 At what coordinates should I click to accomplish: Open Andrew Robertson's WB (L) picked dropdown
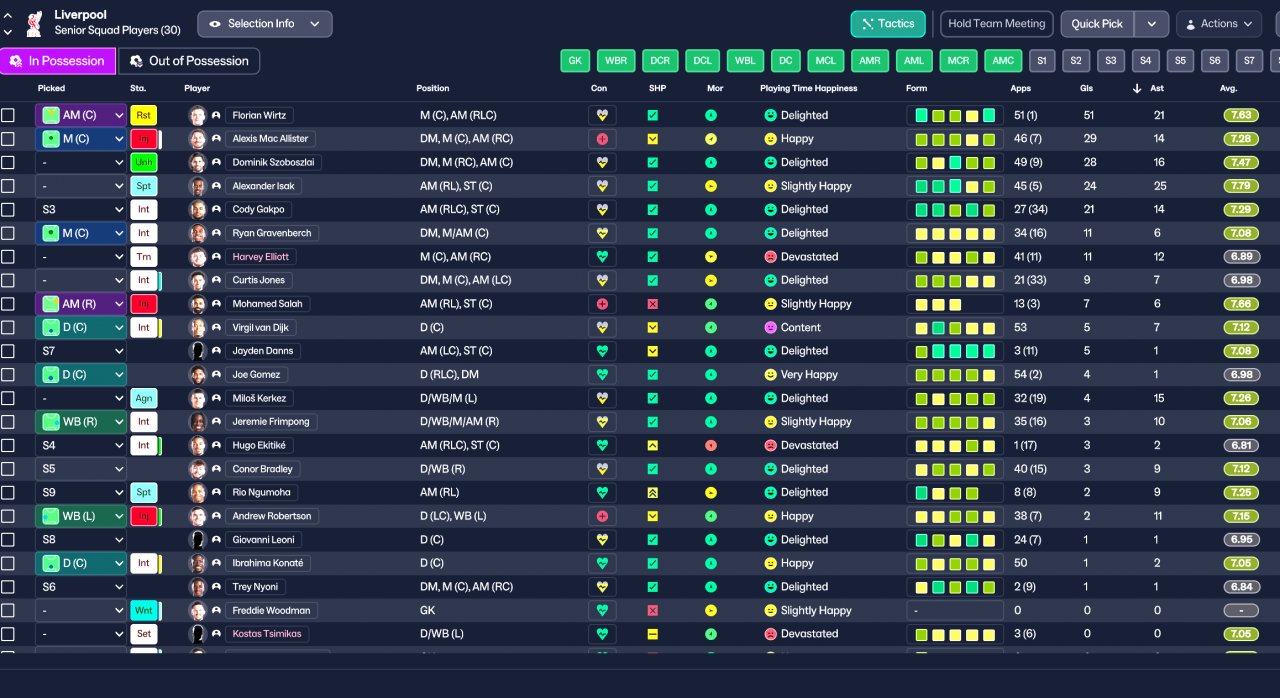pos(81,516)
